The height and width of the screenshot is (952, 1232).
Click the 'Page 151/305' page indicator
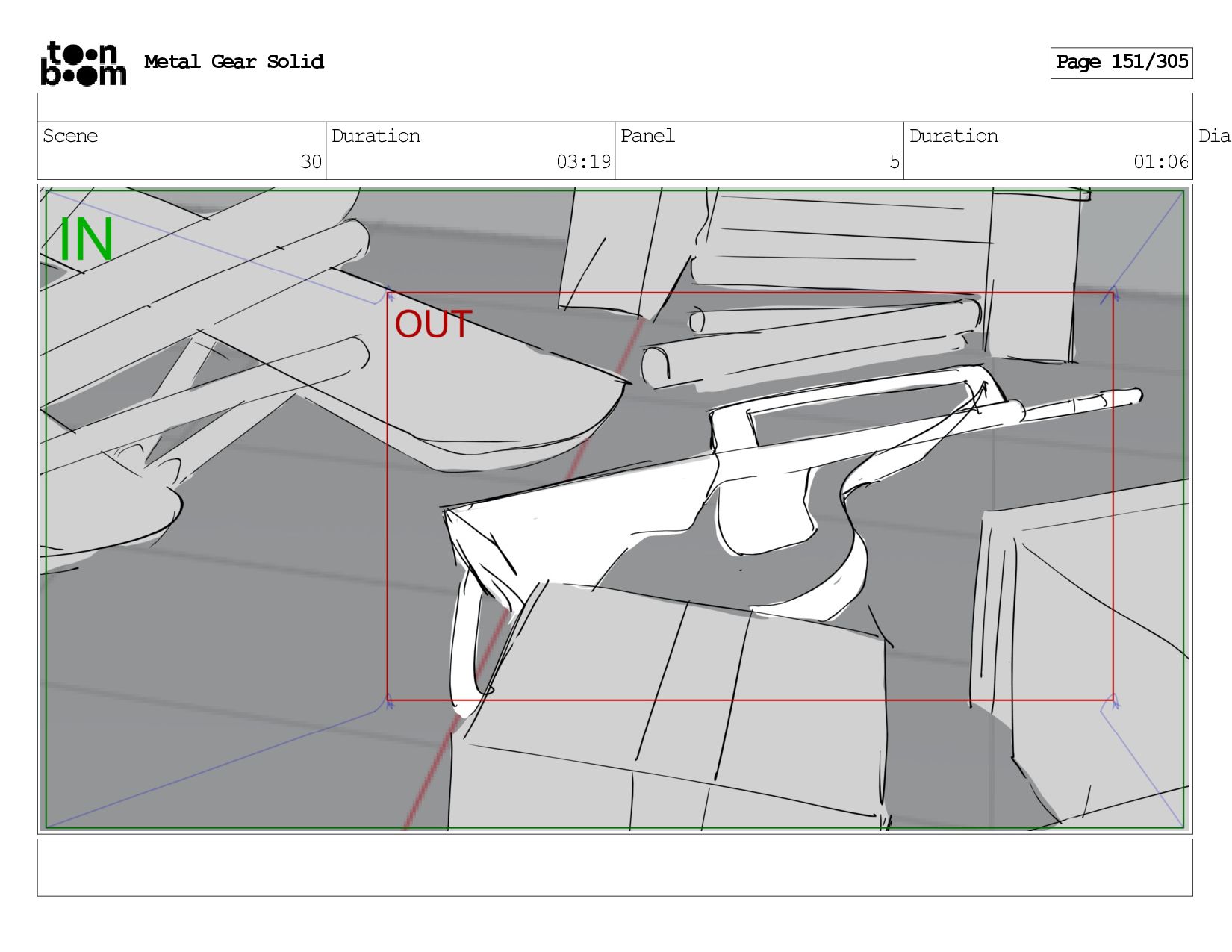[x=1121, y=63]
